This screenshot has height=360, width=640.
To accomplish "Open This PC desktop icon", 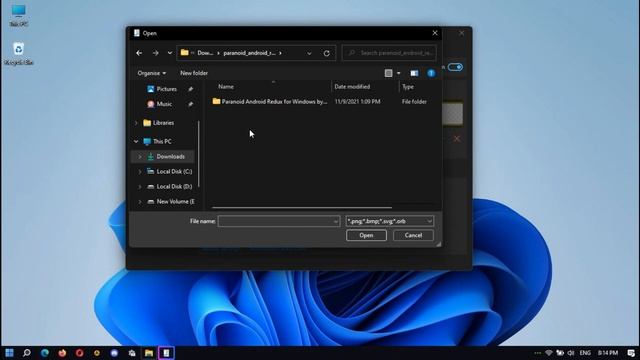I will (x=18, y=16).
